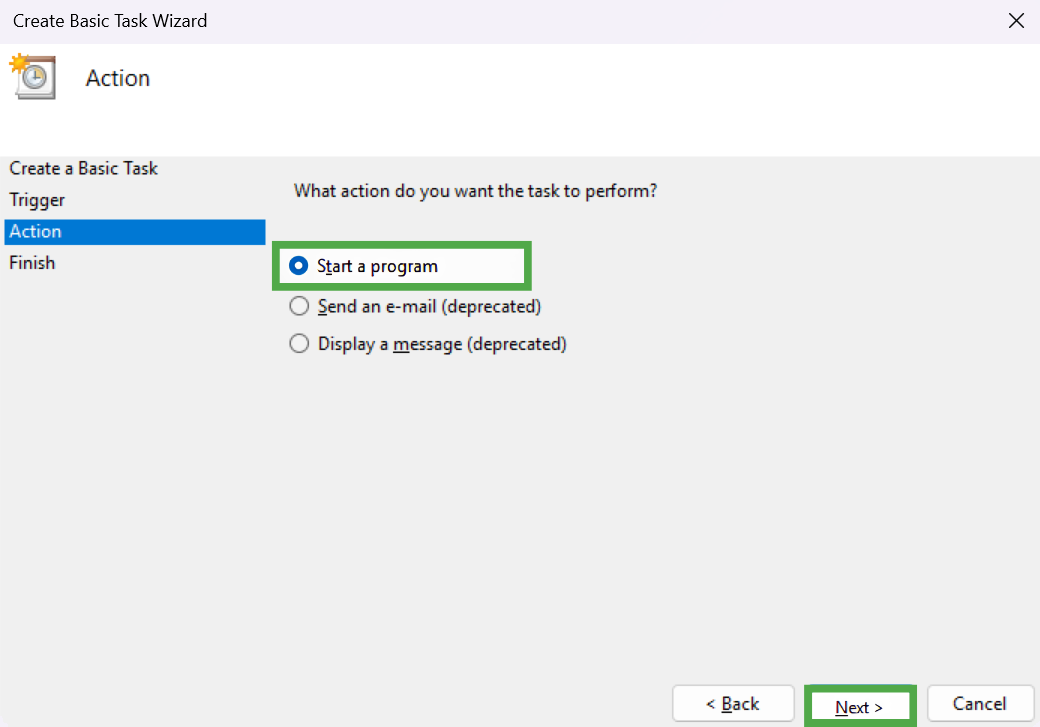Close the Create Basic Task Wizard window
This screenshot has width=1040, height=727.
pos(1015,21)
